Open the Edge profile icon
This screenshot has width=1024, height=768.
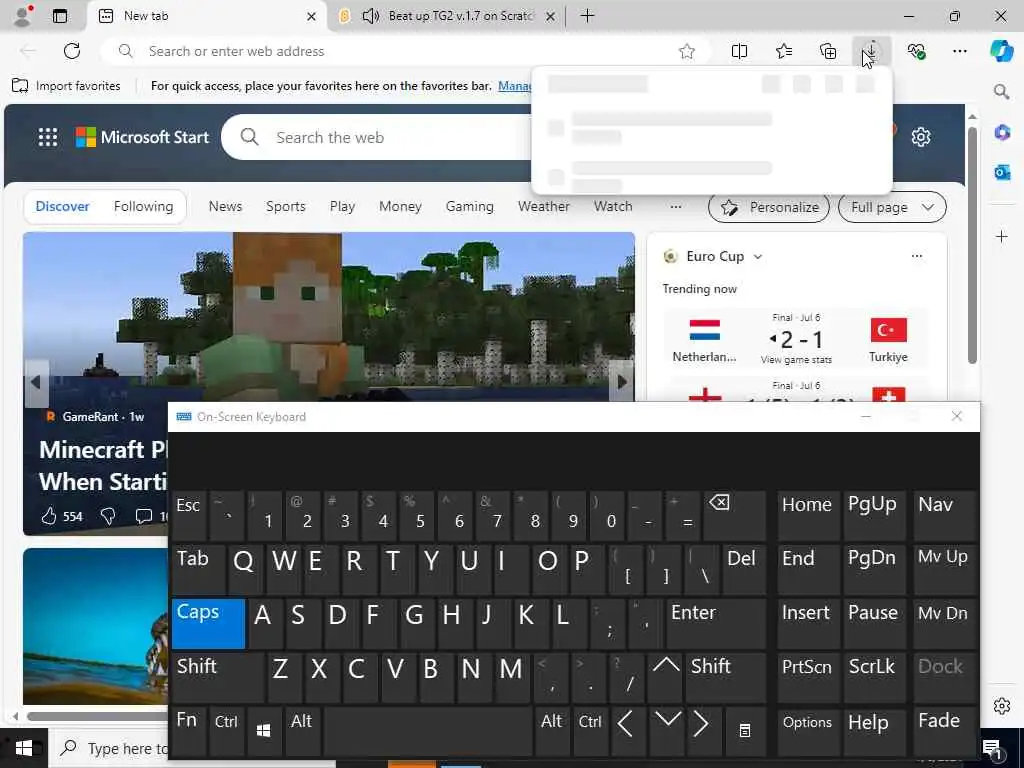pos(22,16)
